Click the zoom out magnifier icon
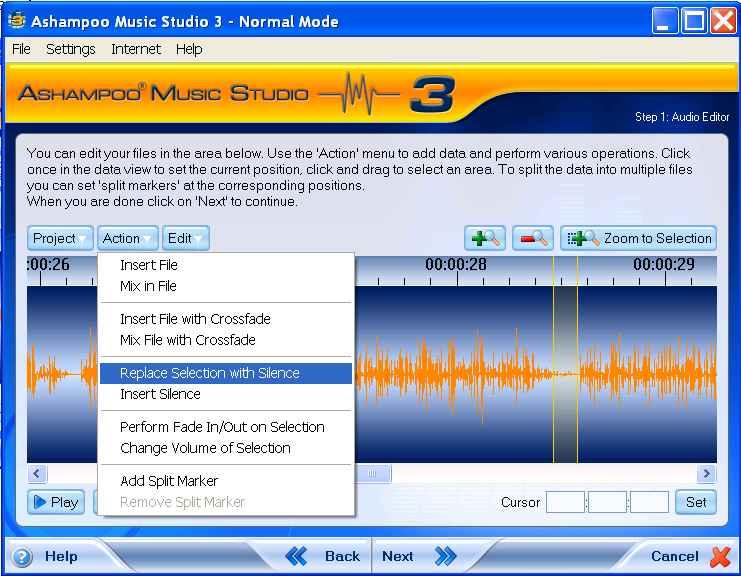The height and width of the screenshot is (576, 741). tap(532, 238)
